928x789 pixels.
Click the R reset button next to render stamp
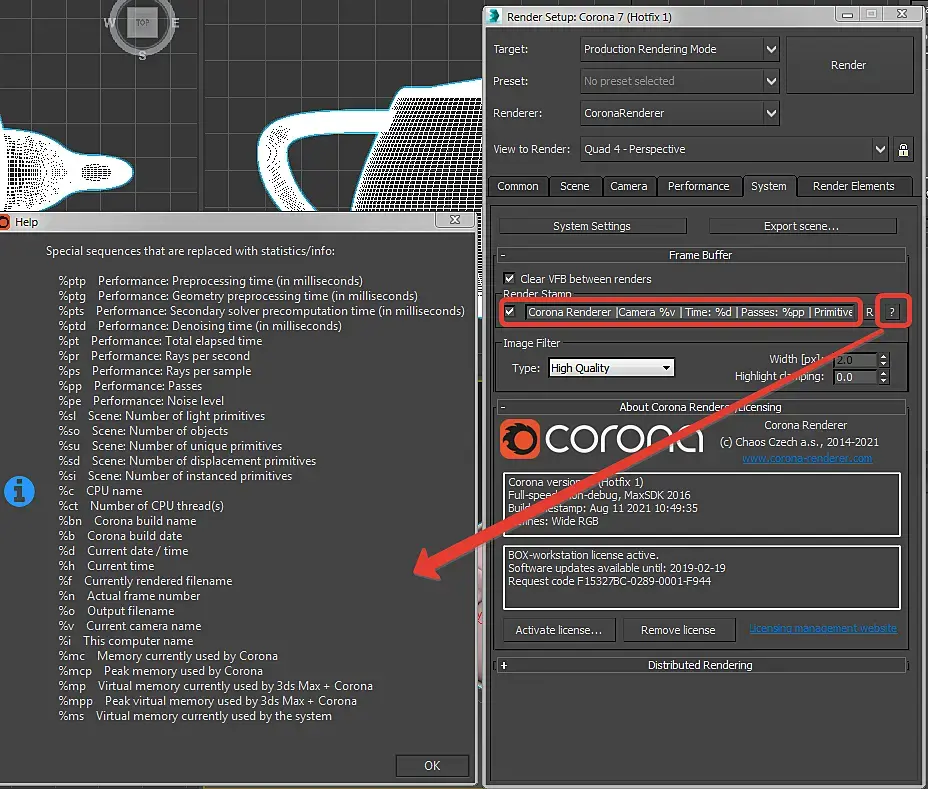(869, 312)
